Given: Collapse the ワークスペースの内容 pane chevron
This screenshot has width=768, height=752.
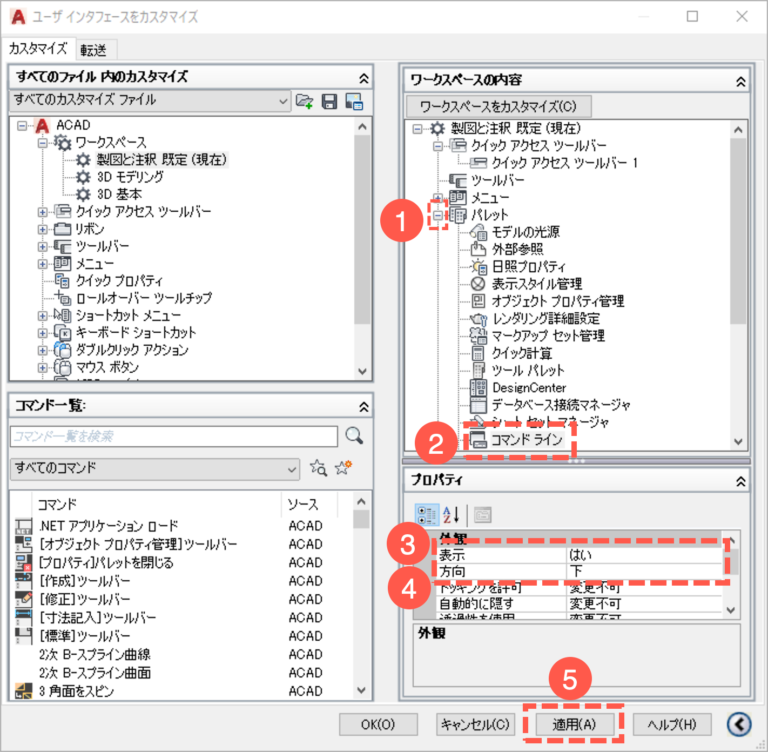Looking at the screenshot, I should 741,81.
